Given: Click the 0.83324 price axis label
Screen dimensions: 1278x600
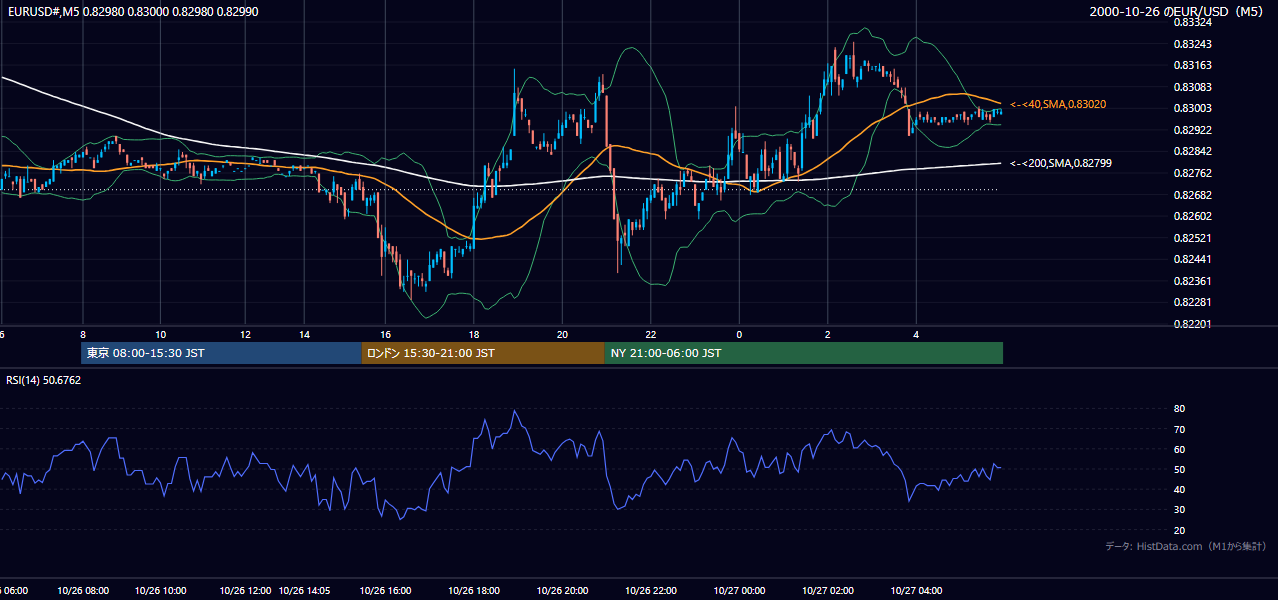Looking at the screenshot, I should pos(1192,22).
